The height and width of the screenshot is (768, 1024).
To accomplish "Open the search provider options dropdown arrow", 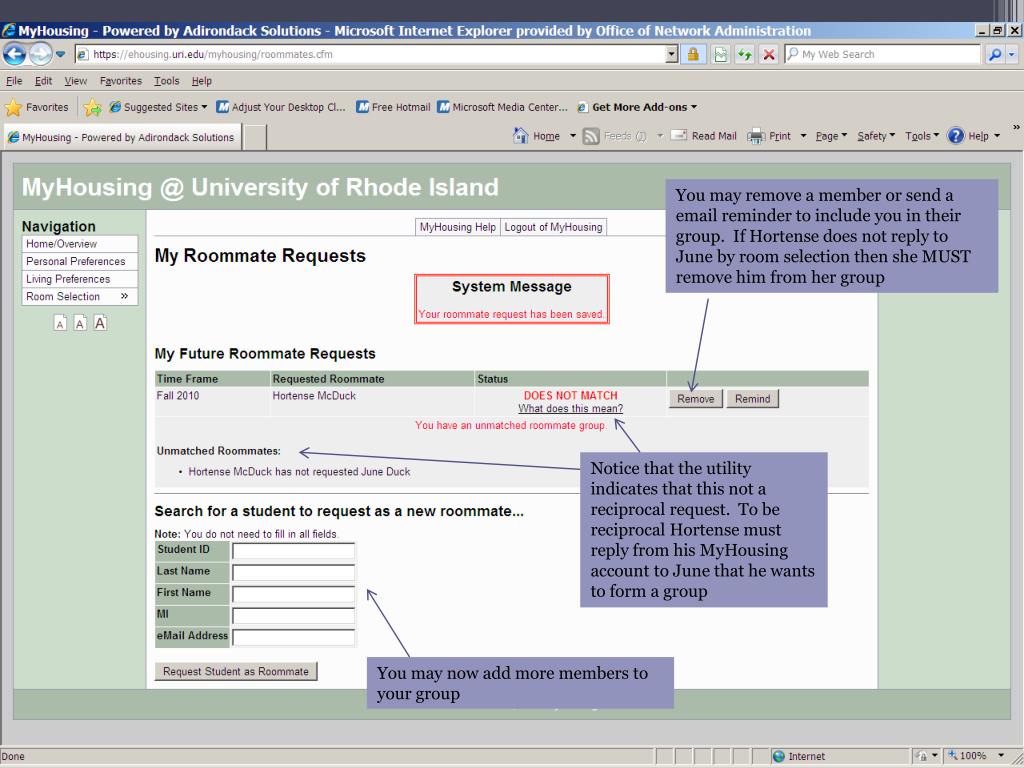I will (x=1012, y=54).
